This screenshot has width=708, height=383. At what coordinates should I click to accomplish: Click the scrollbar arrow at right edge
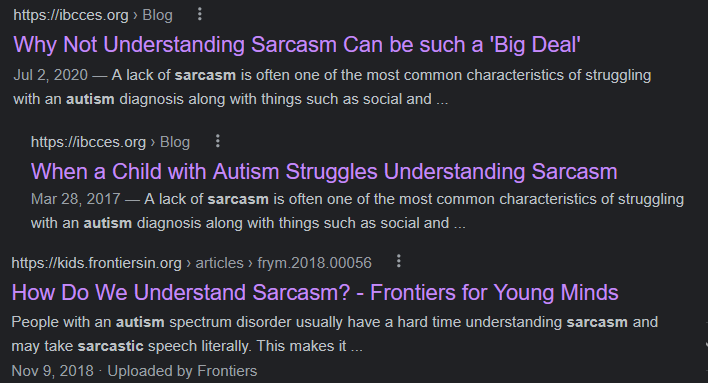[706, 346]
